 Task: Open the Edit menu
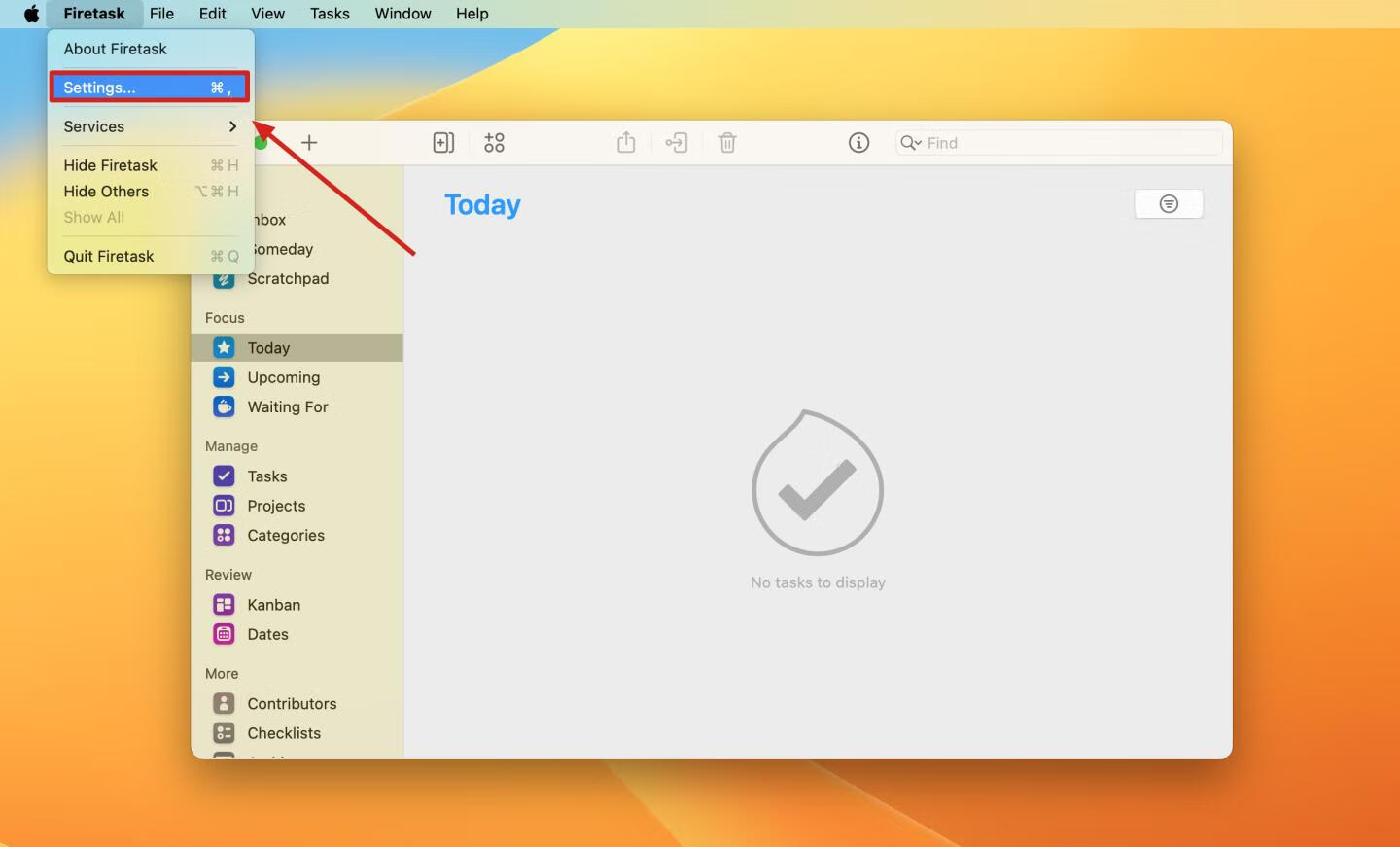pyautogui.click(x=212, y=14)
